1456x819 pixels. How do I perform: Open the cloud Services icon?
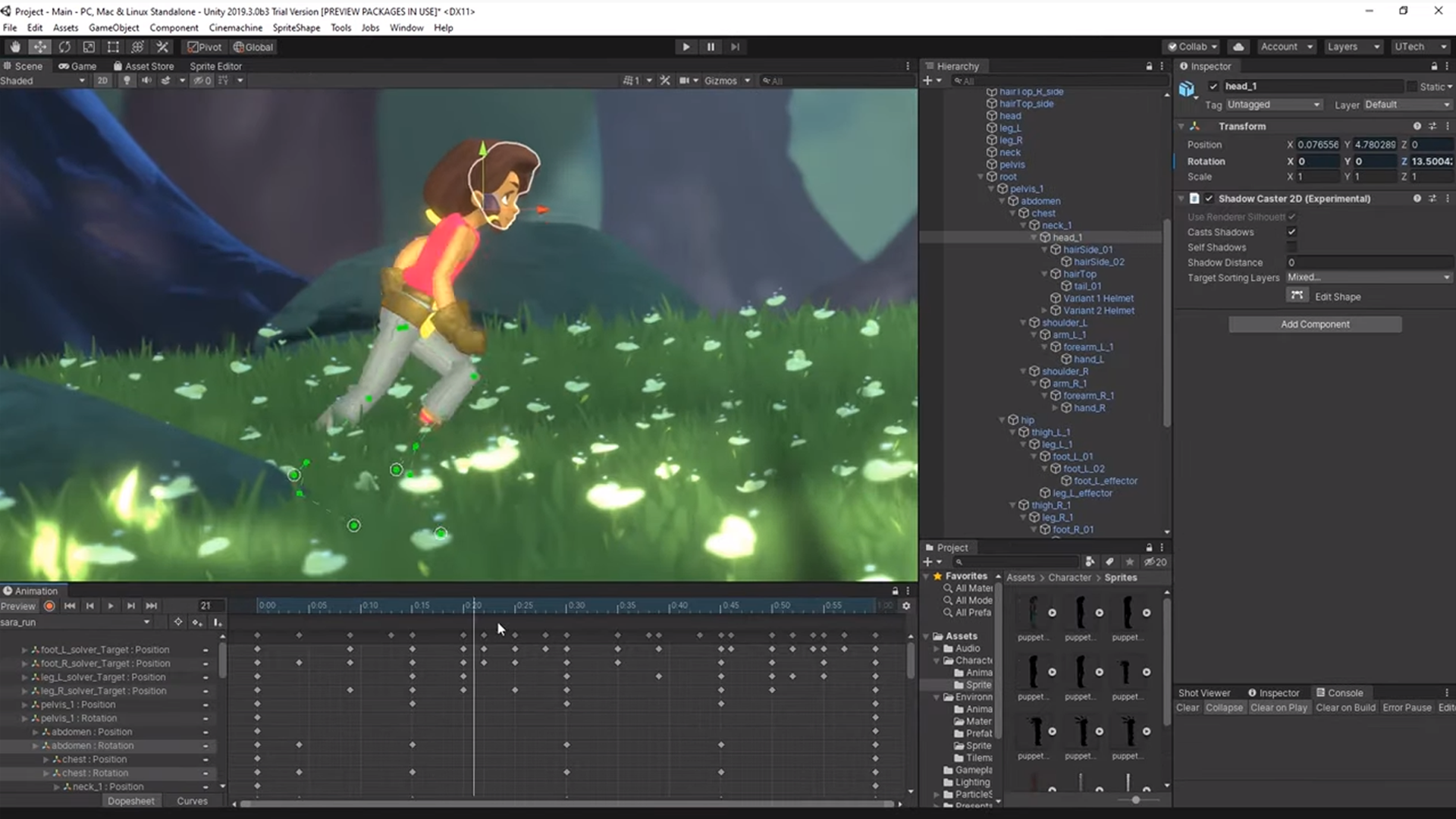tap(1238, 47)
